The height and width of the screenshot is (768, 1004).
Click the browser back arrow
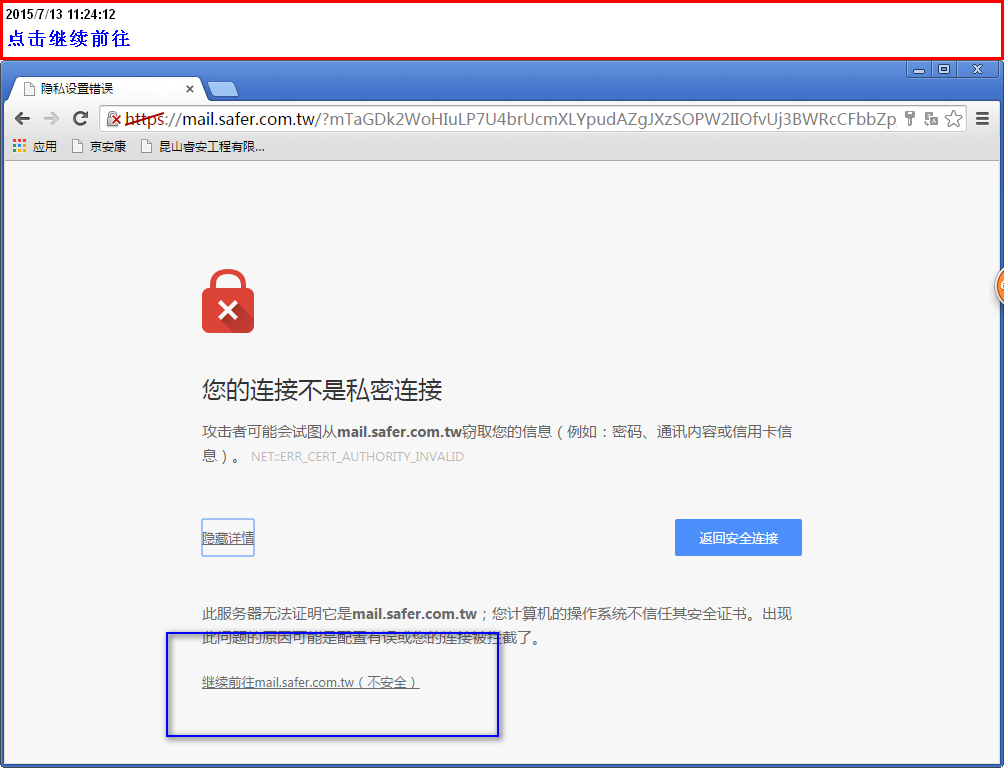[x=22, y=118]
